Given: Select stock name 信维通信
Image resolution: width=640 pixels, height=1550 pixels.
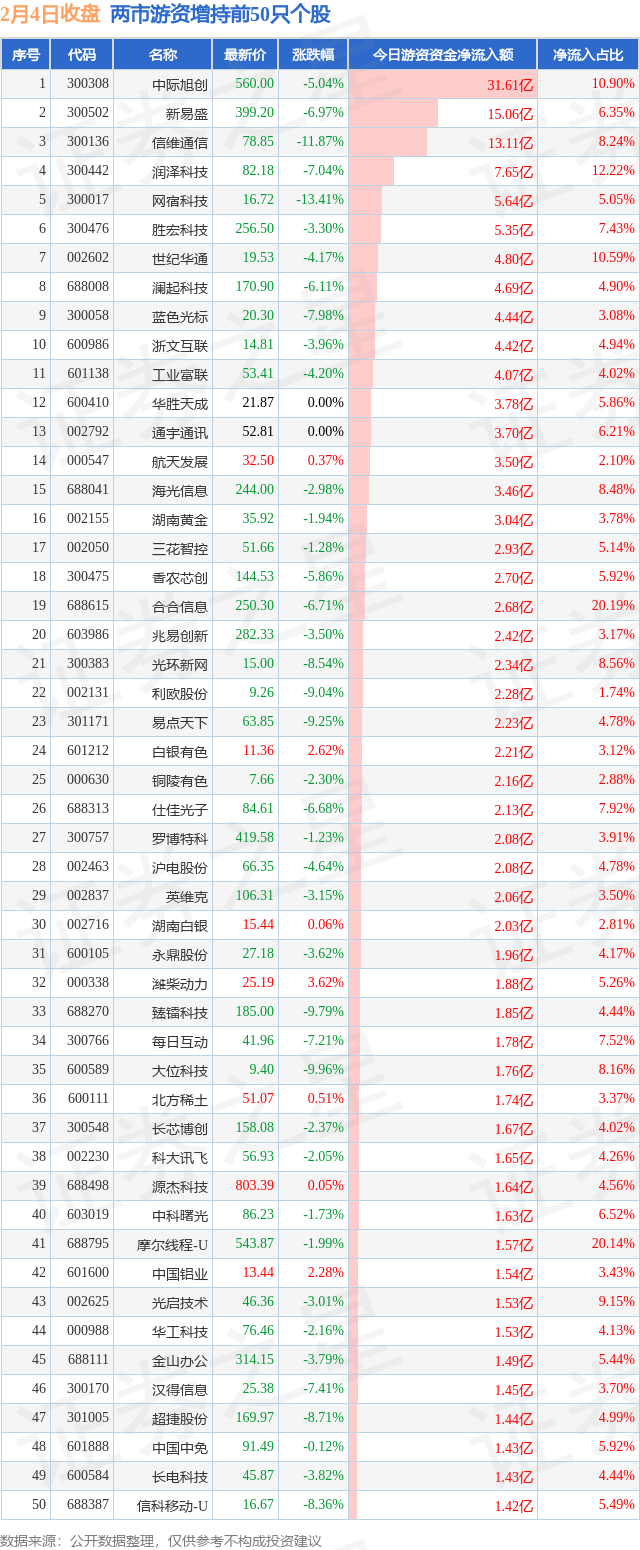Looking at the screenshot, I should [180, 142].
